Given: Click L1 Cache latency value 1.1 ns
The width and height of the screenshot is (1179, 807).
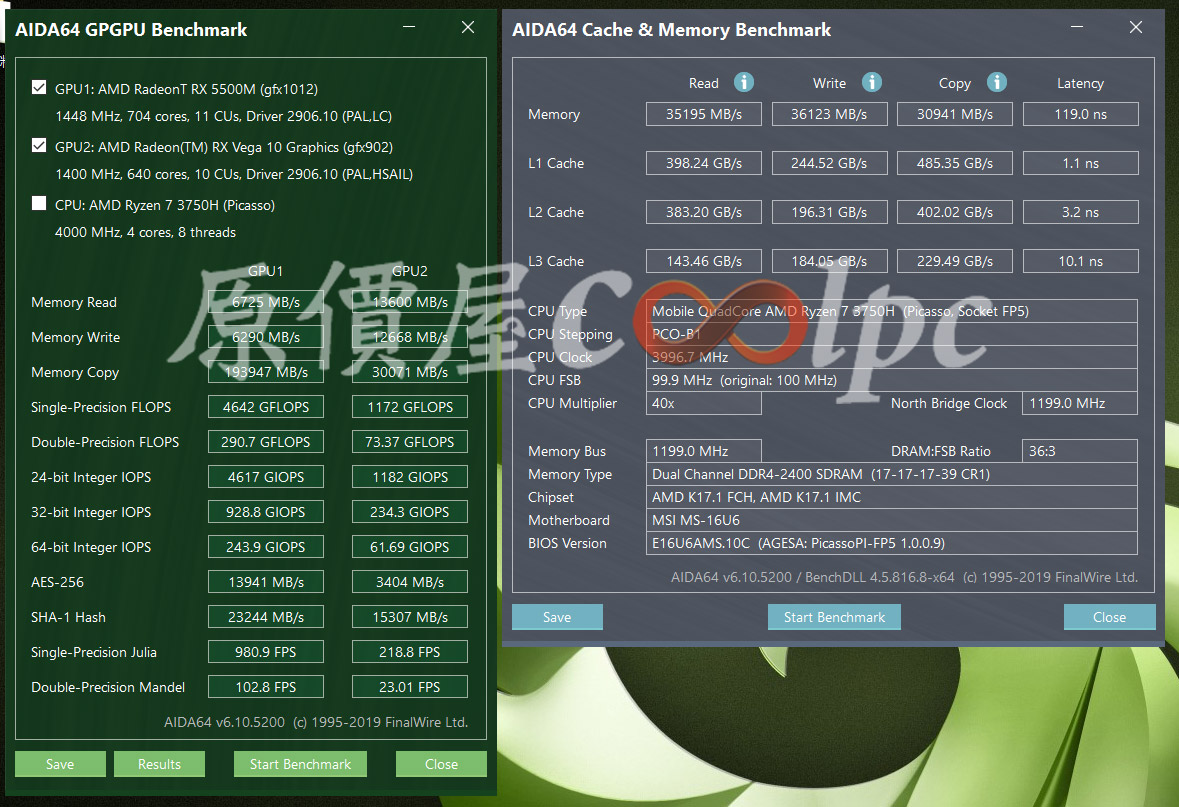Looking at the screenshot, I should coord(1080,163).
